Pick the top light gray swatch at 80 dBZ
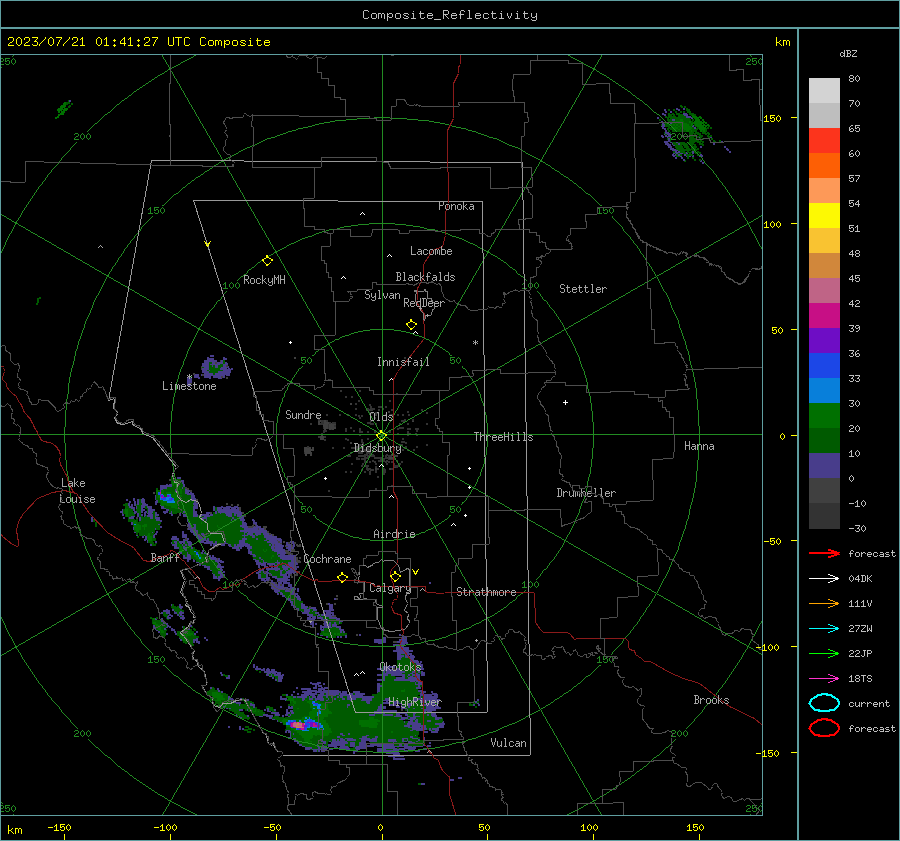 (824, 91)
